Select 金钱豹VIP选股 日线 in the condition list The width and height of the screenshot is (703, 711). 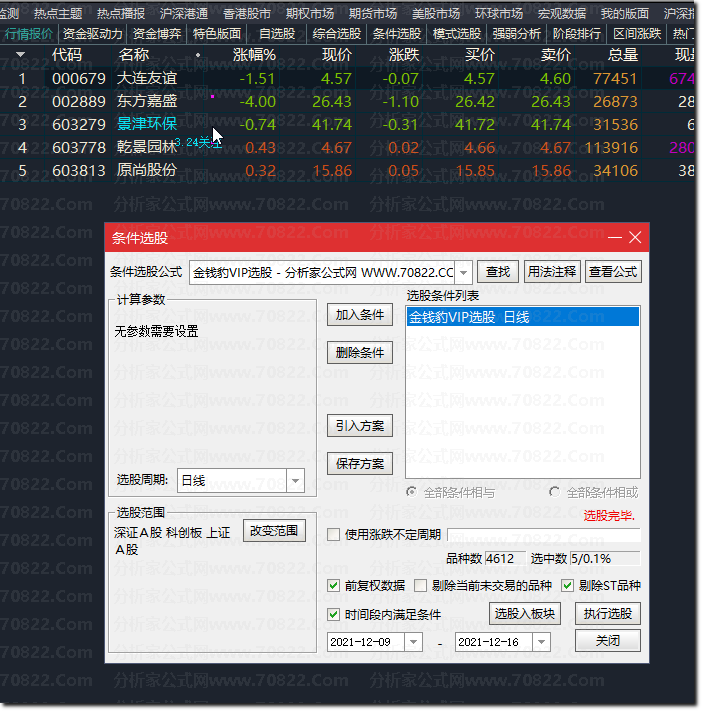[x=522, y=317]
